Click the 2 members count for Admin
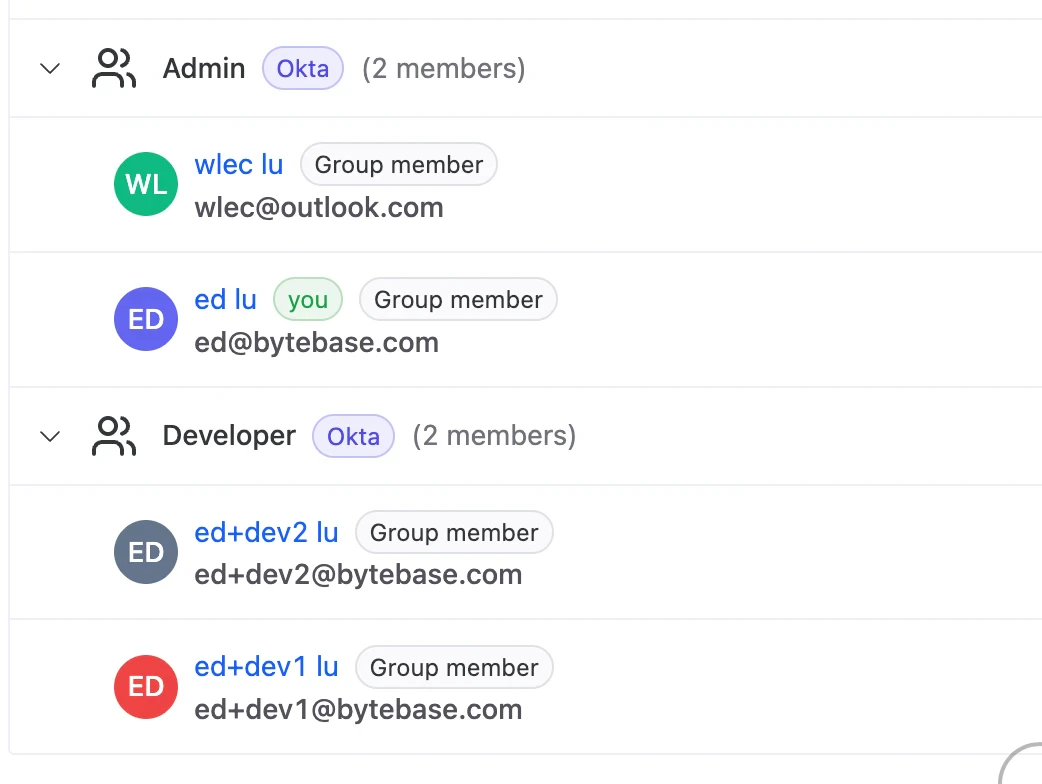Image resolution: width=1042 pixels, height=784 pixels. pos(443,68)
